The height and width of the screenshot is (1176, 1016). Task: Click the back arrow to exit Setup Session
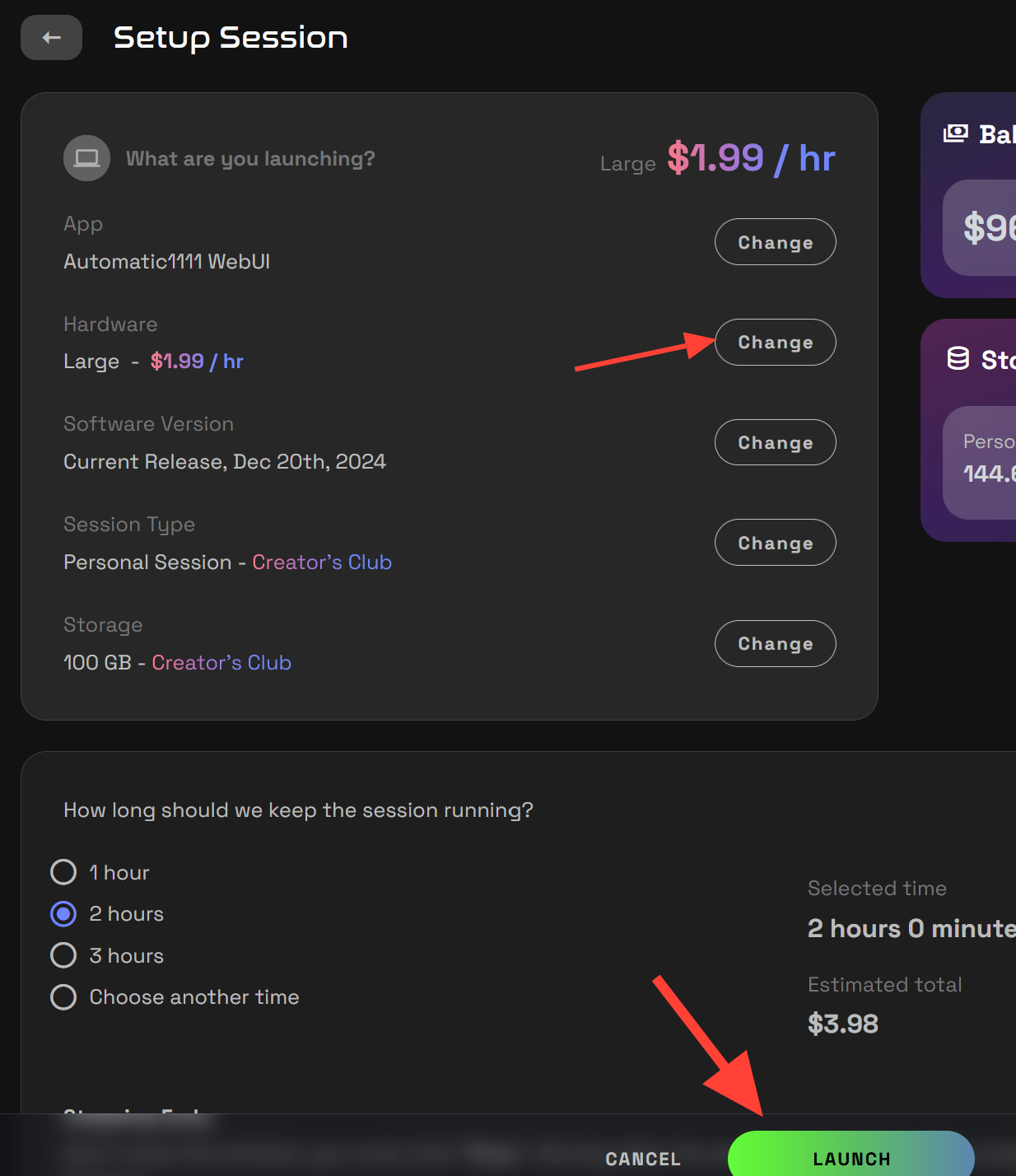(x=51, y=37)
